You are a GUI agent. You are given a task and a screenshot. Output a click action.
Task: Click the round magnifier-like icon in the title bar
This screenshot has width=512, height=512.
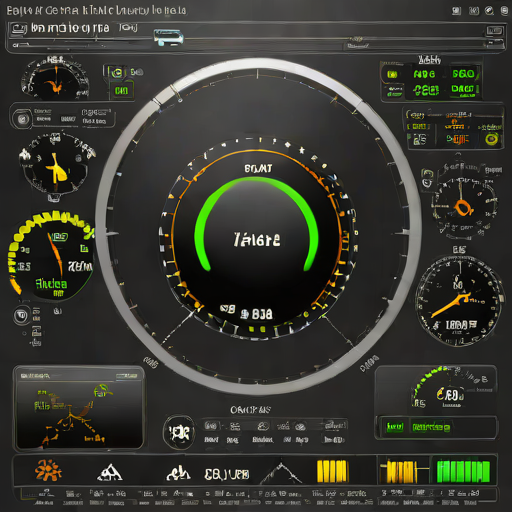489,11
